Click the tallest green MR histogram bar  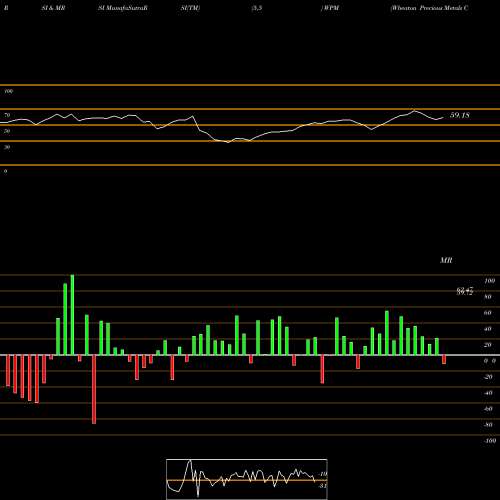coord(72,315)
